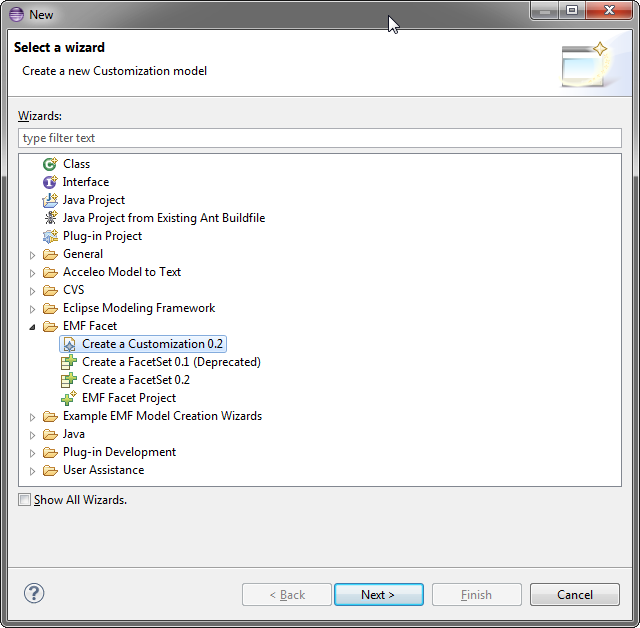Image resolution: width=640 pixels, height=628 pixels.
Task: Click the EMF Facet Project icon
Action: 69,398
